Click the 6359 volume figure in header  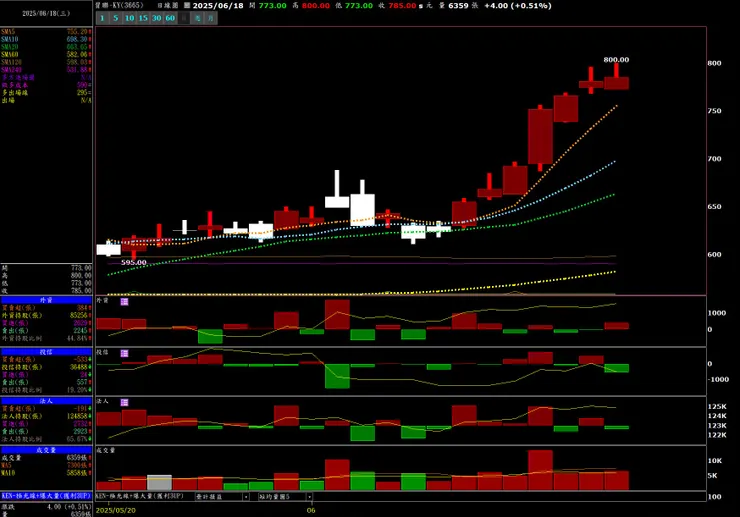(x=458, y=6)
